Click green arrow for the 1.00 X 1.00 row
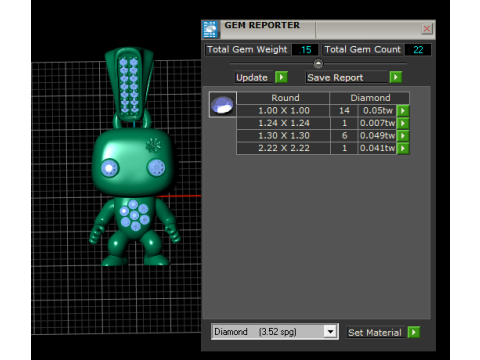480x360 pixels. pyautogui.click(x=403, y=111)
